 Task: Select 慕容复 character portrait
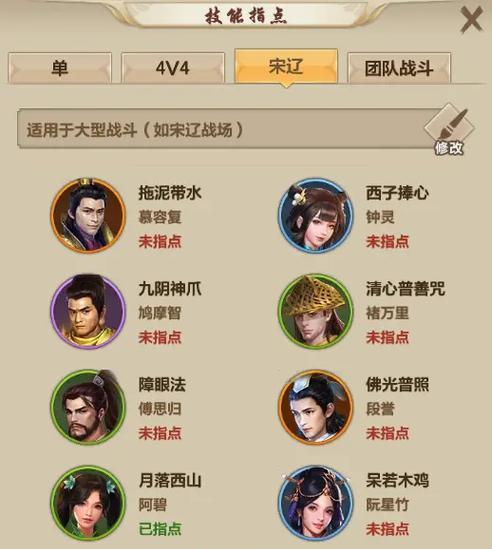(88, 215)
